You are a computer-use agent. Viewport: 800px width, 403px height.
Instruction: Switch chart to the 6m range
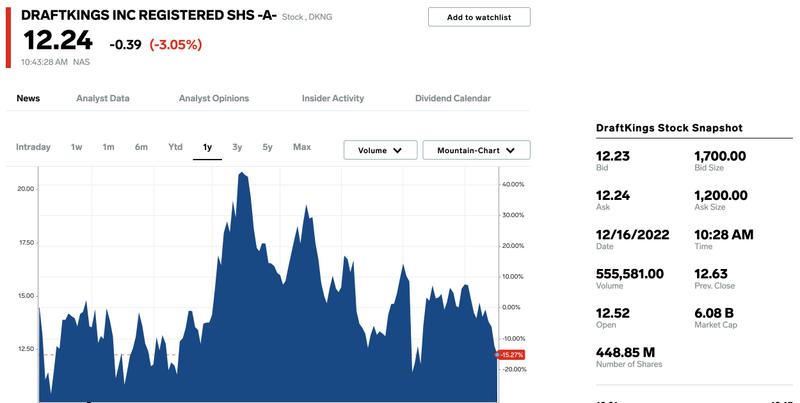[x=141, y=147]
